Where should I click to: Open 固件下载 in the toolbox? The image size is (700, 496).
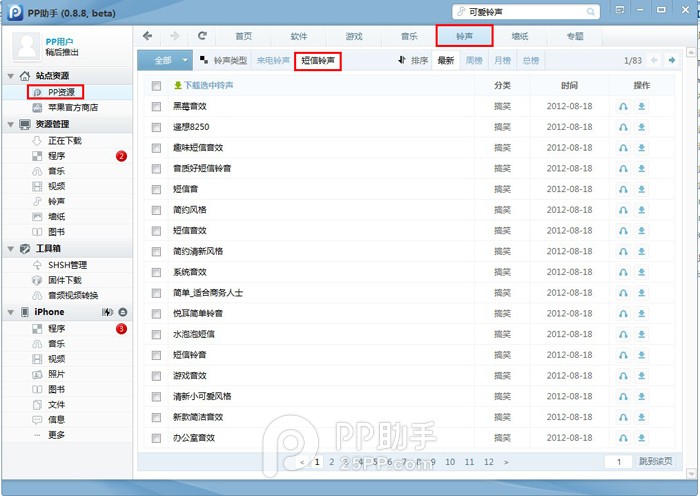coord(64,280)
